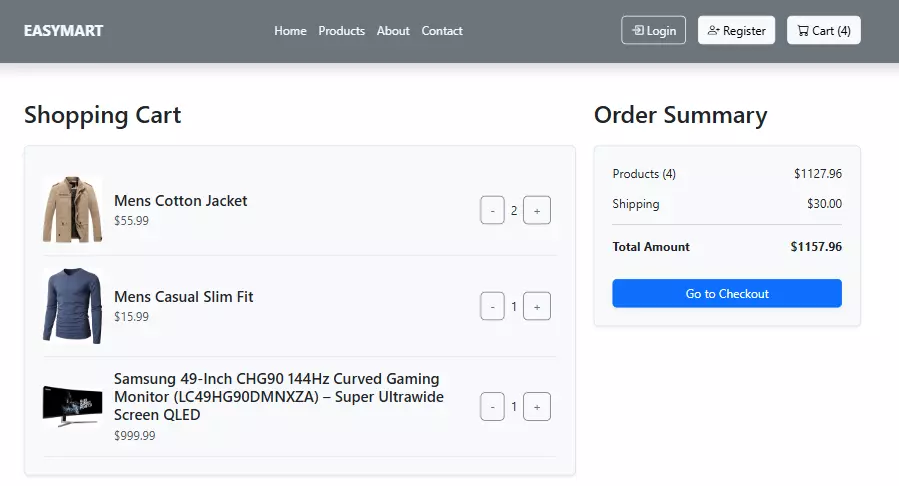Screen dimensions: 899x486
Task: Click the Mens Casual Slim Fit image
Action: (x=72, y=306)
